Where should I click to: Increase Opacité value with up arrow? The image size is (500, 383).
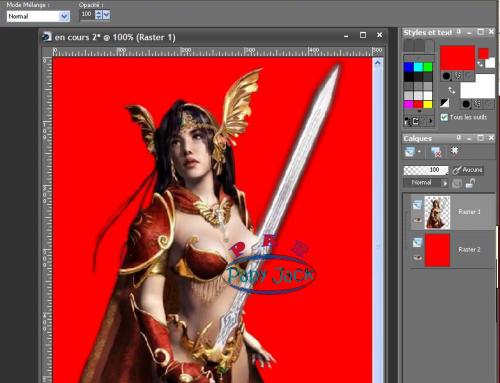tap(99, 13)
